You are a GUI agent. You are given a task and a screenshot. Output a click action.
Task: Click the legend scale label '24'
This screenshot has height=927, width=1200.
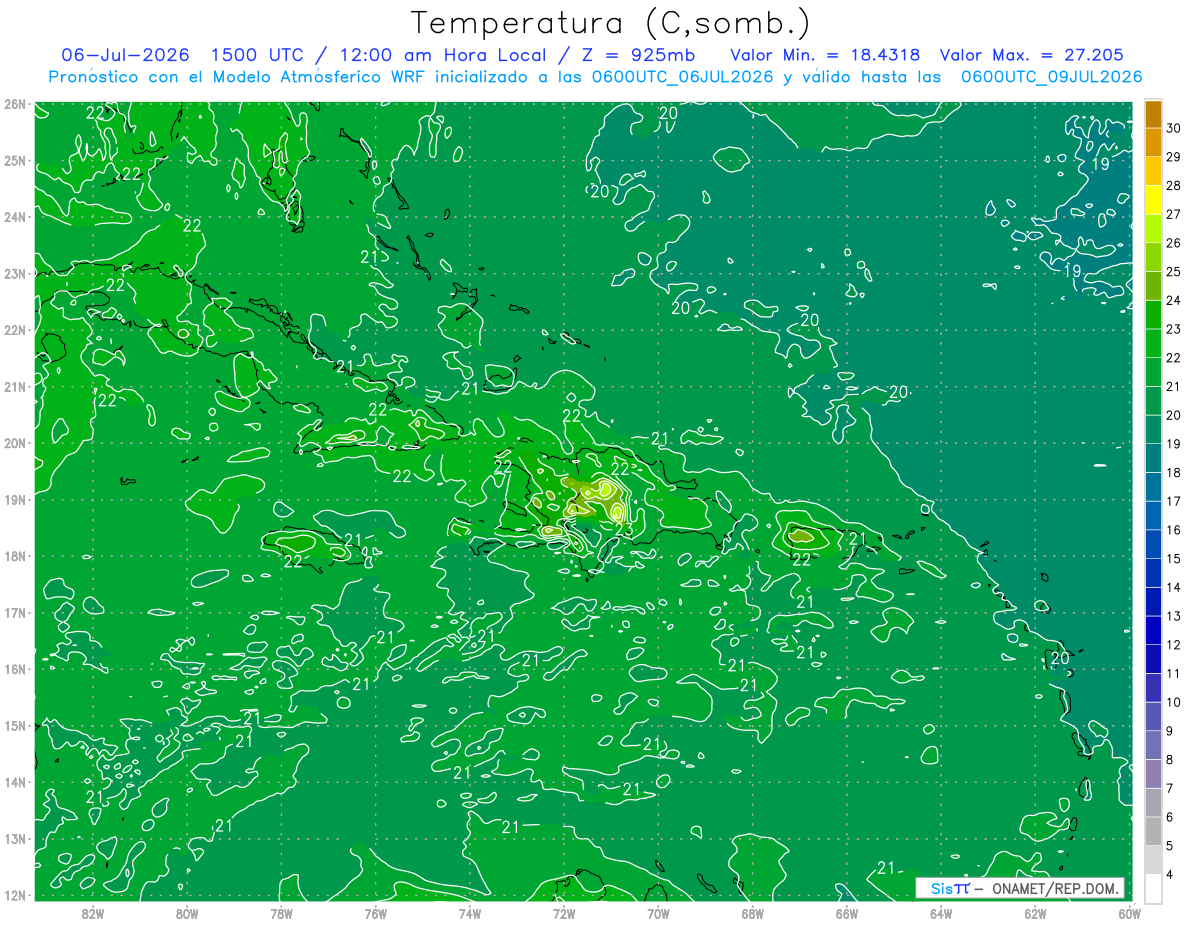(1173, 300)
